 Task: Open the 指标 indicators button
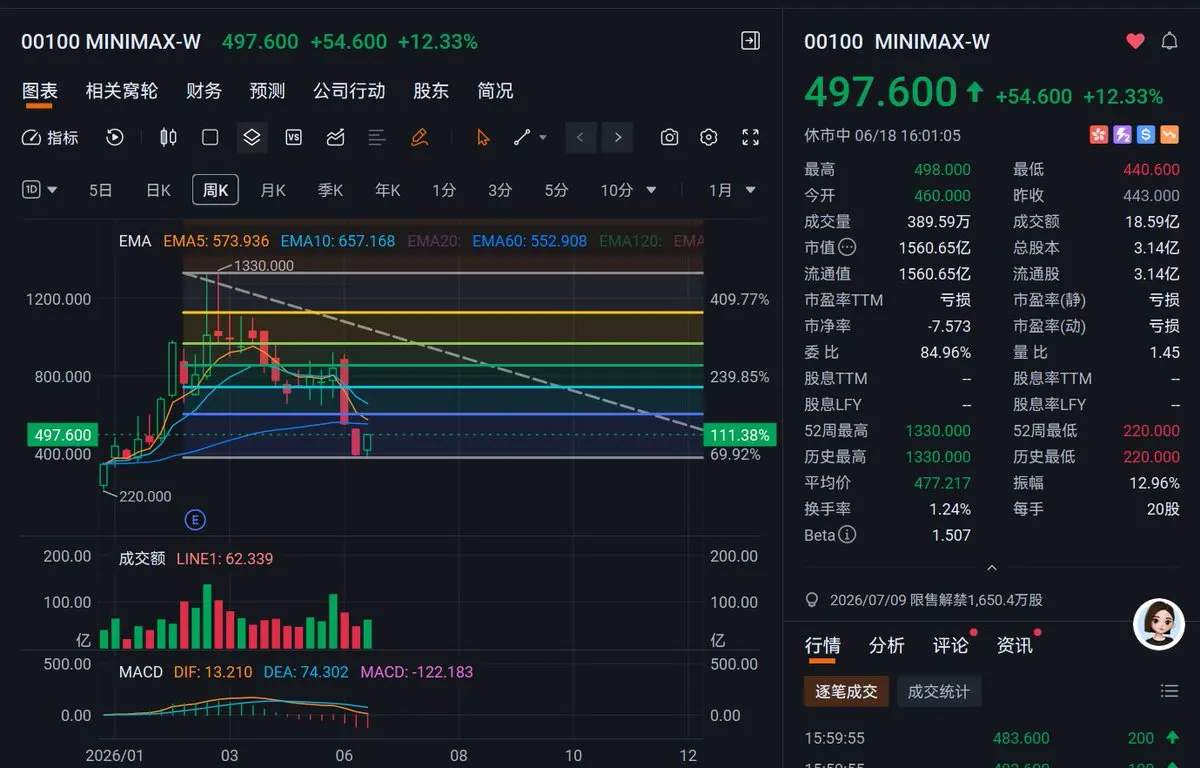[50, 138]
